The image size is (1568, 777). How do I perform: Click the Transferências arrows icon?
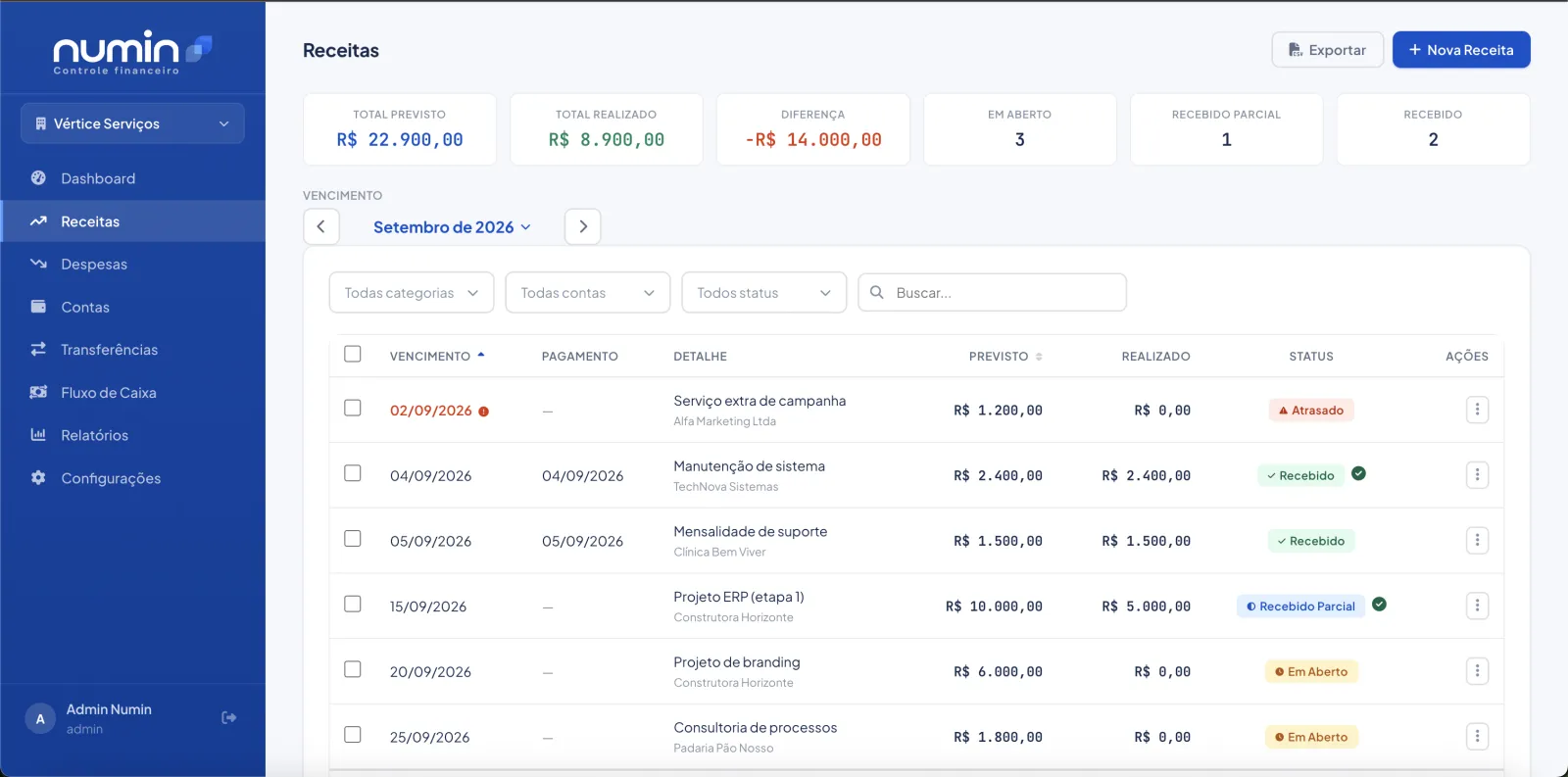pyautogui.click(x=38, y=349)
